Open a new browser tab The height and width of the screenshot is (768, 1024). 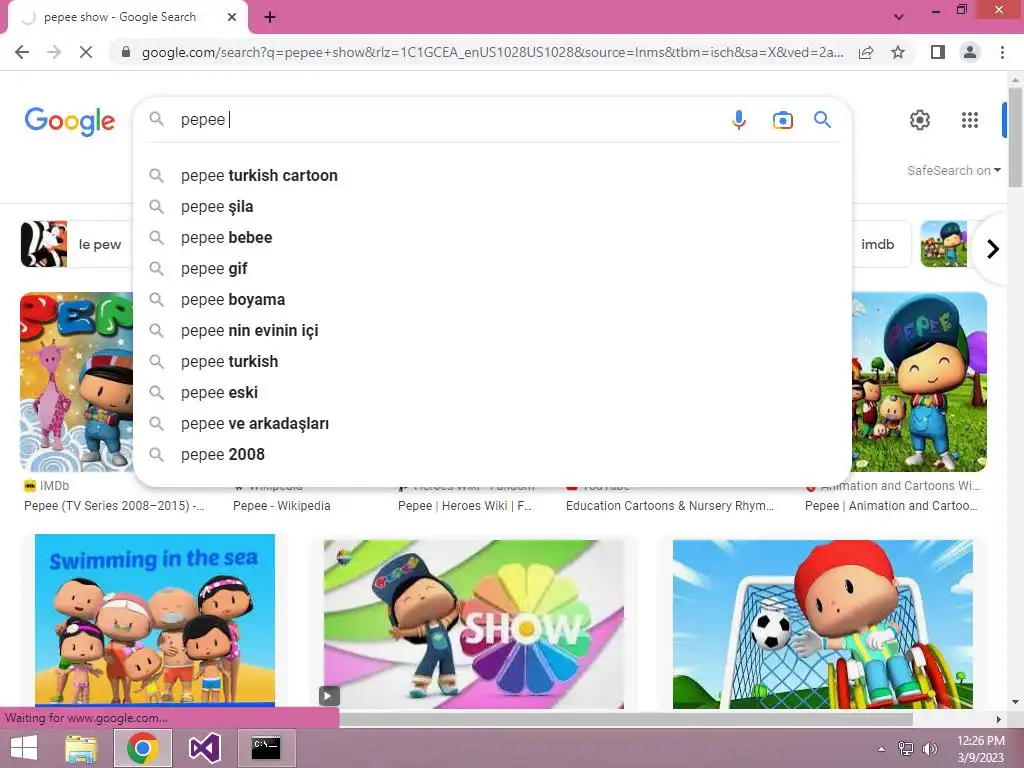point(270,18)
